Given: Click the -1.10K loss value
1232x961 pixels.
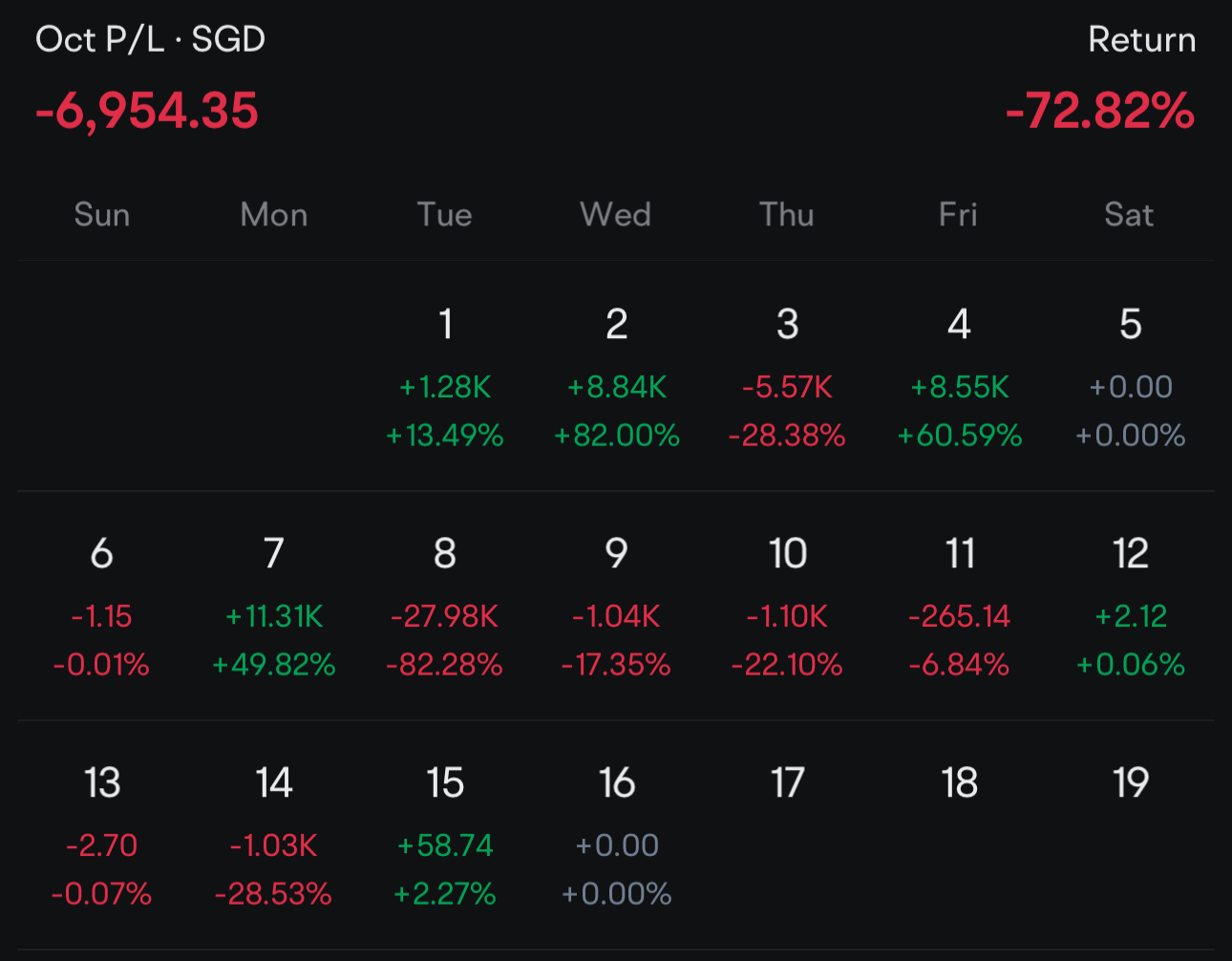Looking at the screenshot, I should [788, 616].
